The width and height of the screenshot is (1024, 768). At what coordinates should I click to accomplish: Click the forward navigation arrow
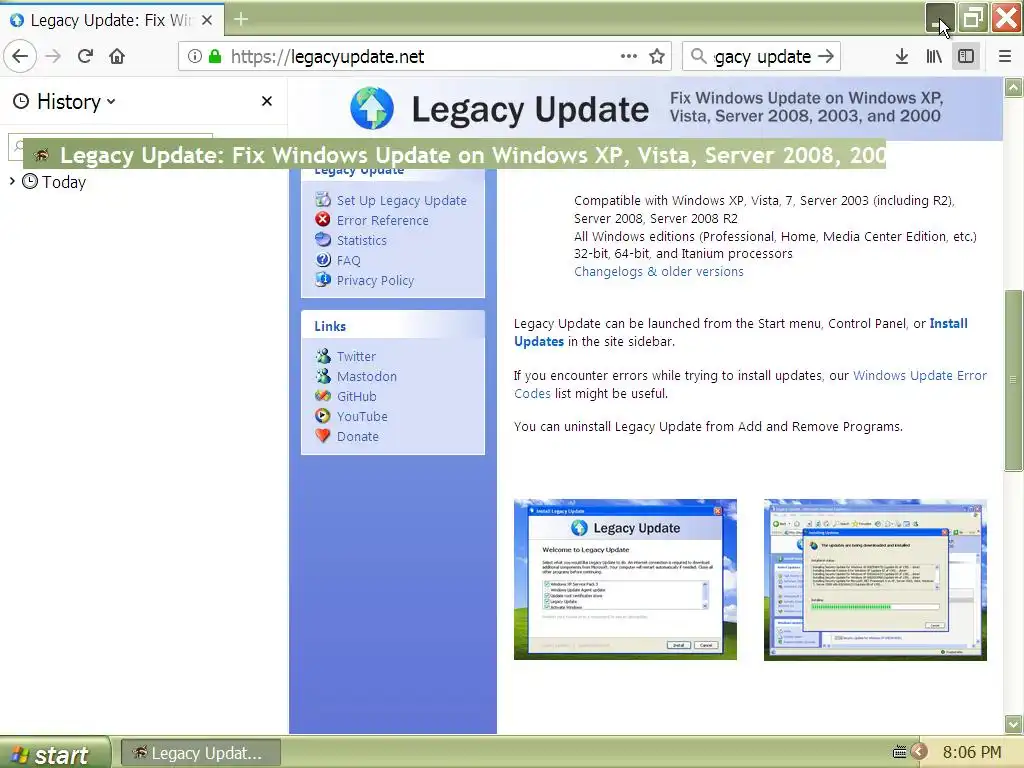pyautogui.click(x=53, y=56)
